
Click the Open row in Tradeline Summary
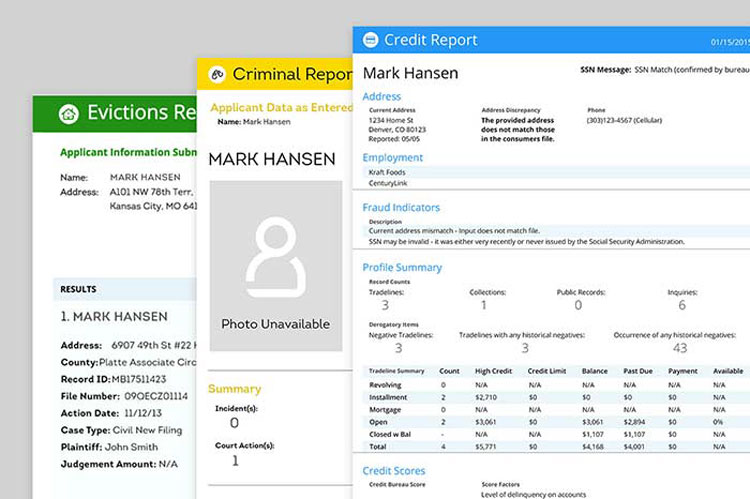coord(556,422)
